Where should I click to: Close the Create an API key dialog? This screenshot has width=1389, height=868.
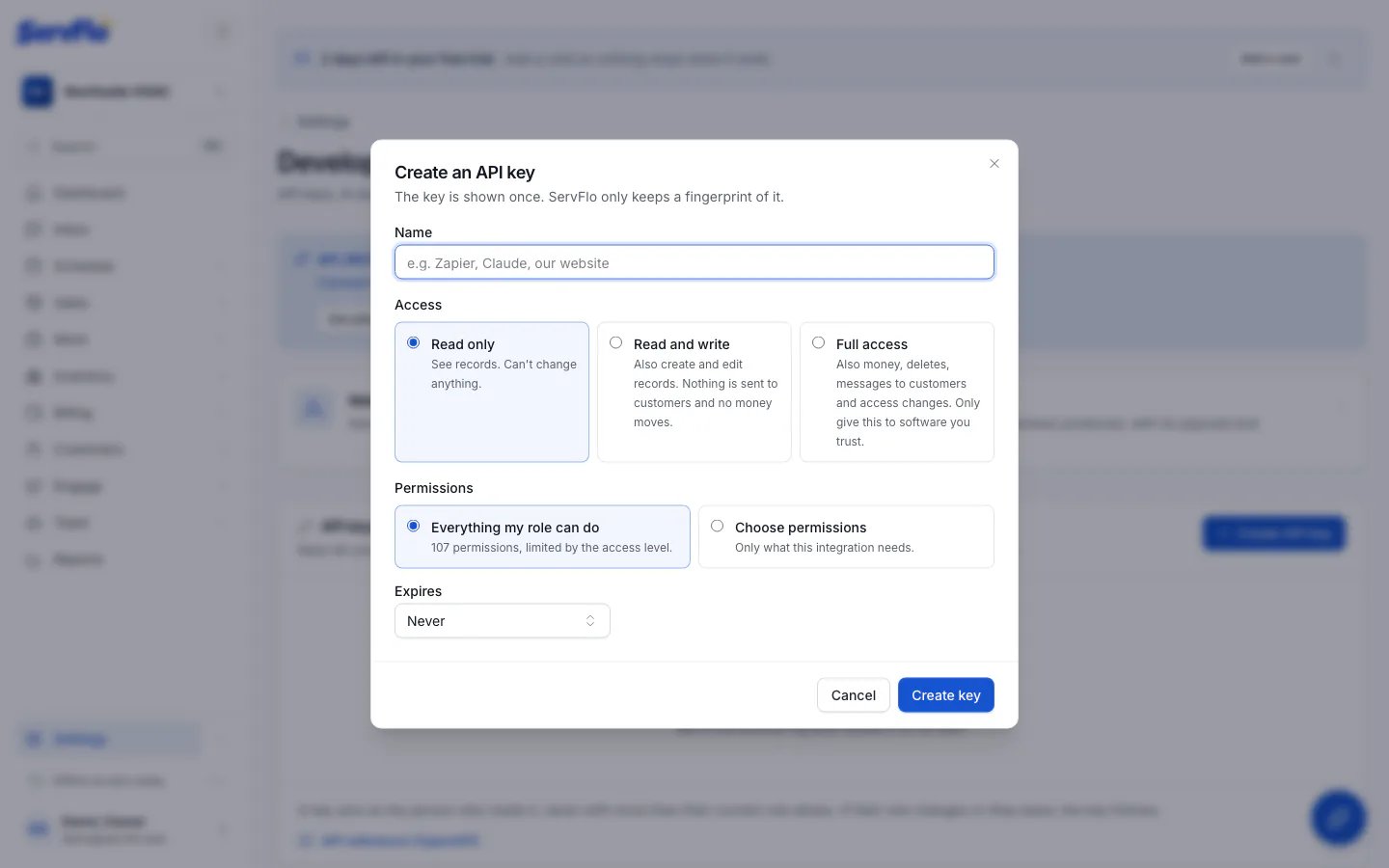994,164
